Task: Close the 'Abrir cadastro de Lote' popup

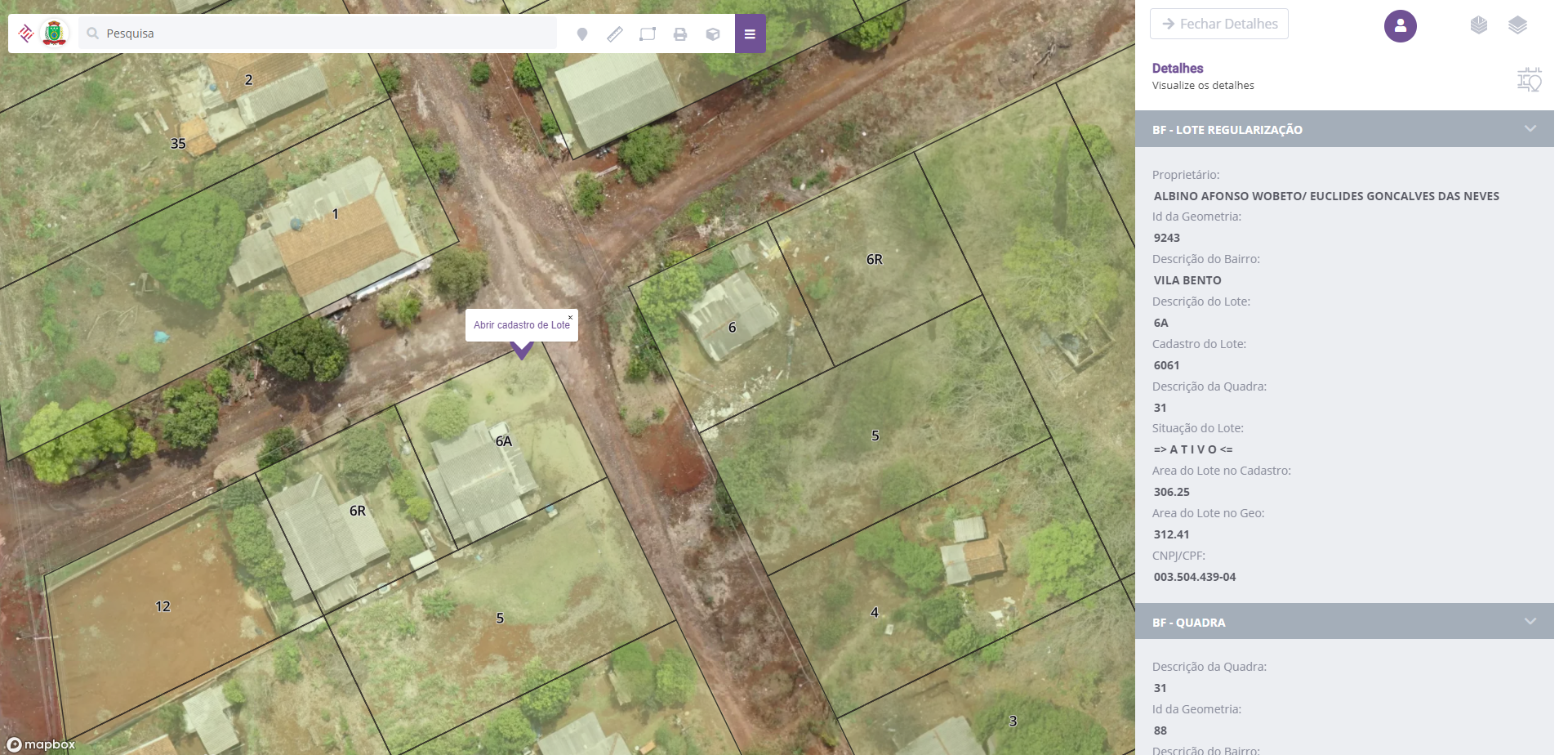Action: pos(570,317)
